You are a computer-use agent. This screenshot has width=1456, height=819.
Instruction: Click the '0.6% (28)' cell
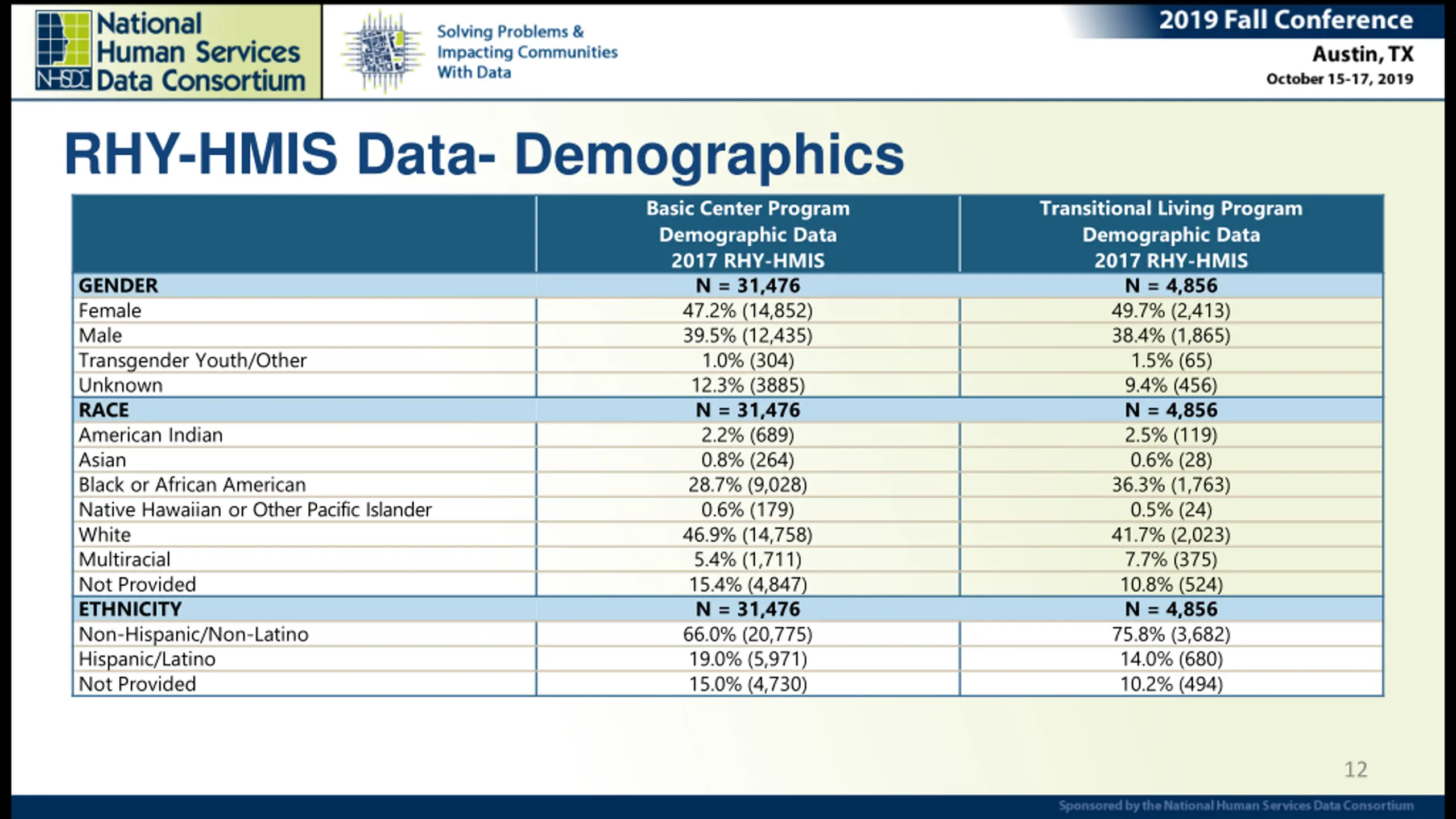1171,460
